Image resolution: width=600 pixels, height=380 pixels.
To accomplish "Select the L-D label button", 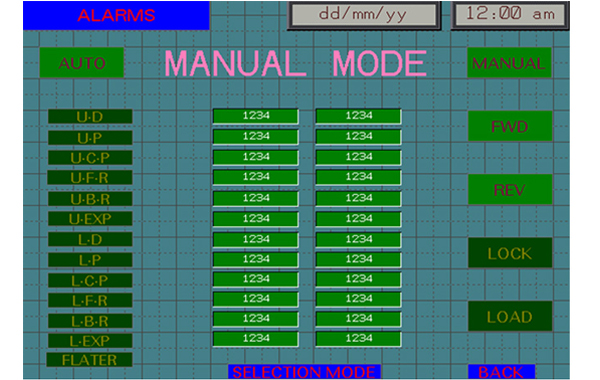I will point(90,240).
